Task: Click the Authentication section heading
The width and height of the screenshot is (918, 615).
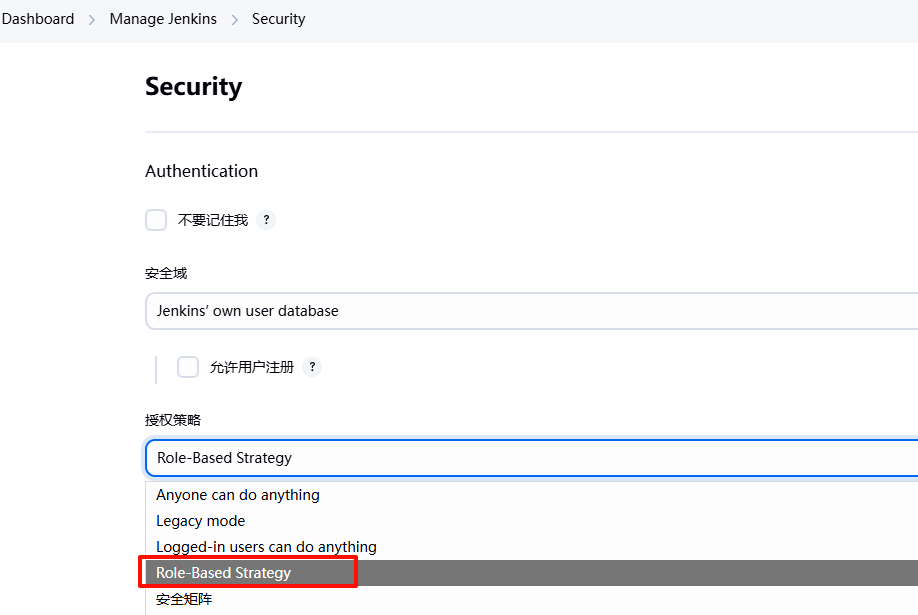Action: (201, 171)
